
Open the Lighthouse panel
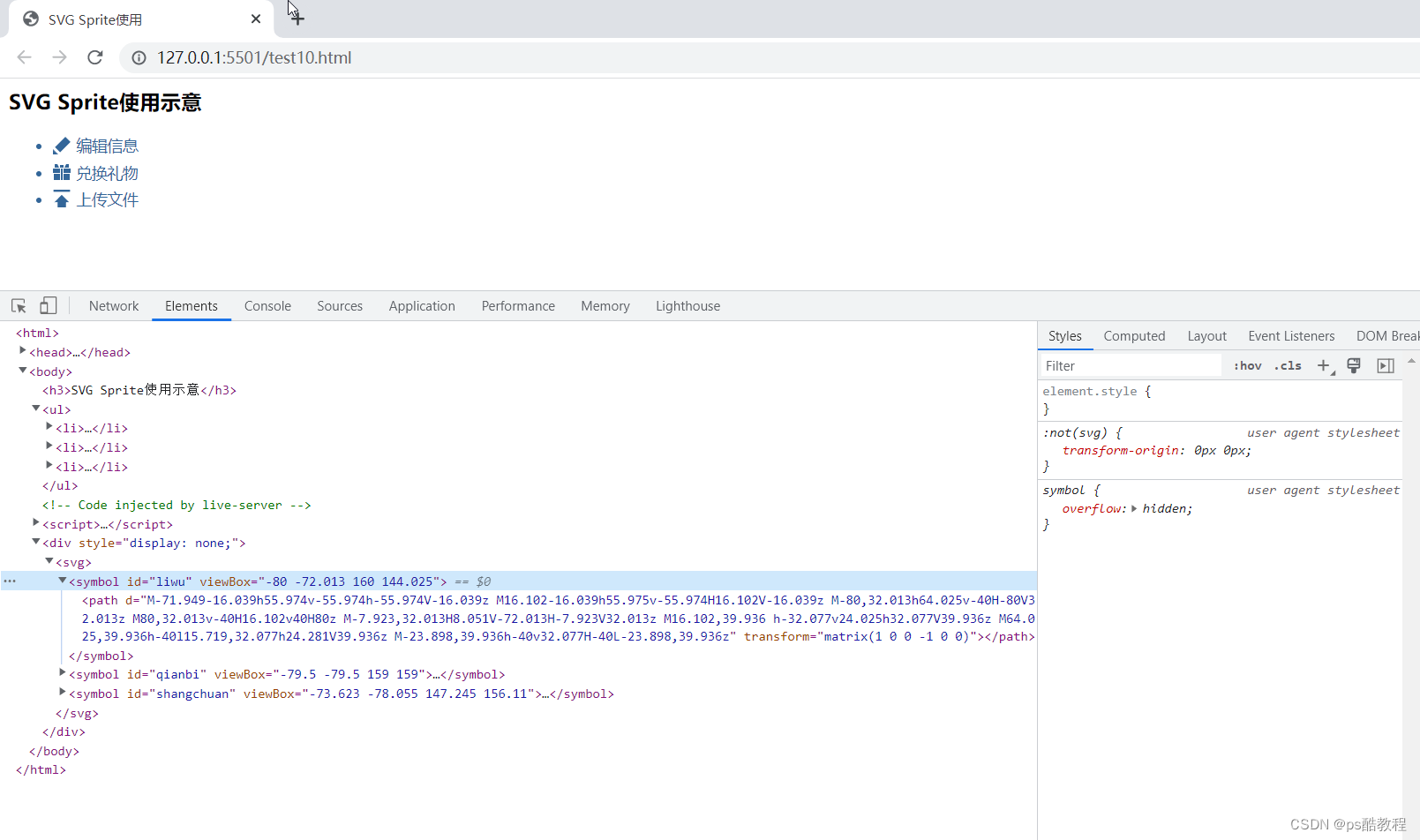click(x=687, y=305)
